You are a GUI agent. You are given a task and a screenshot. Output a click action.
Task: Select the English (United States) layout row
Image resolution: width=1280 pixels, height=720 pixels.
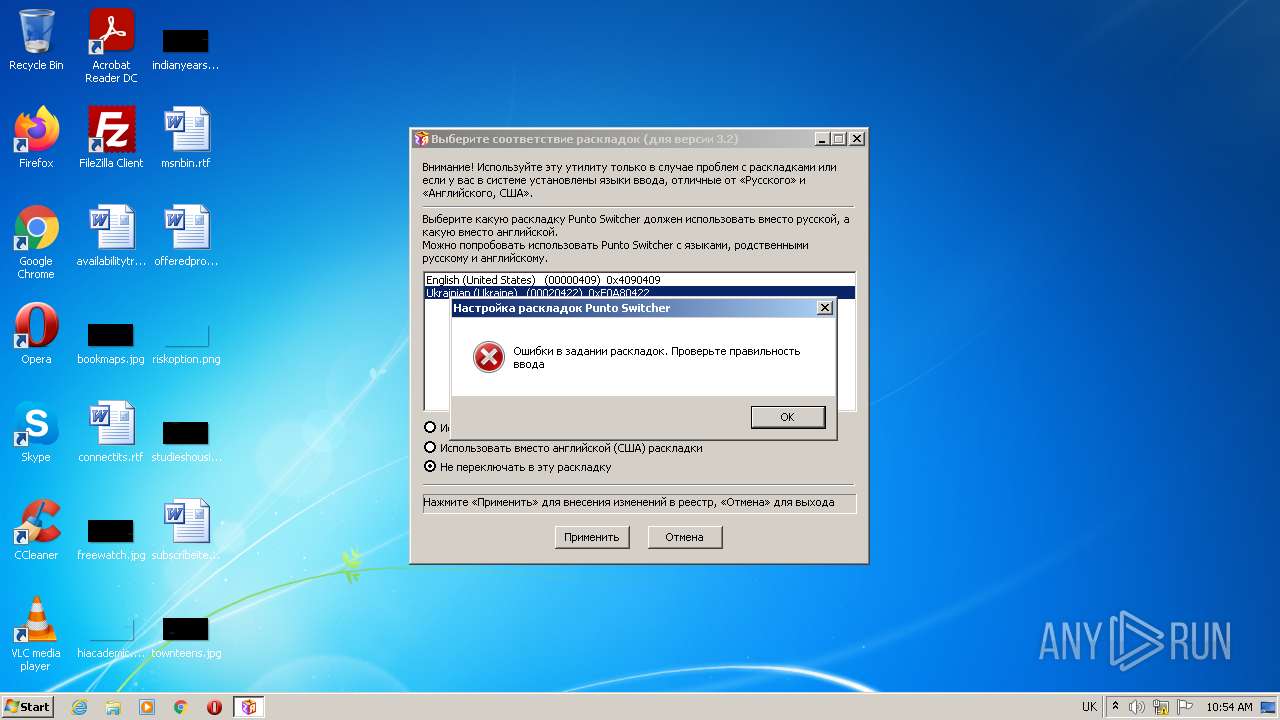point(639,280)
